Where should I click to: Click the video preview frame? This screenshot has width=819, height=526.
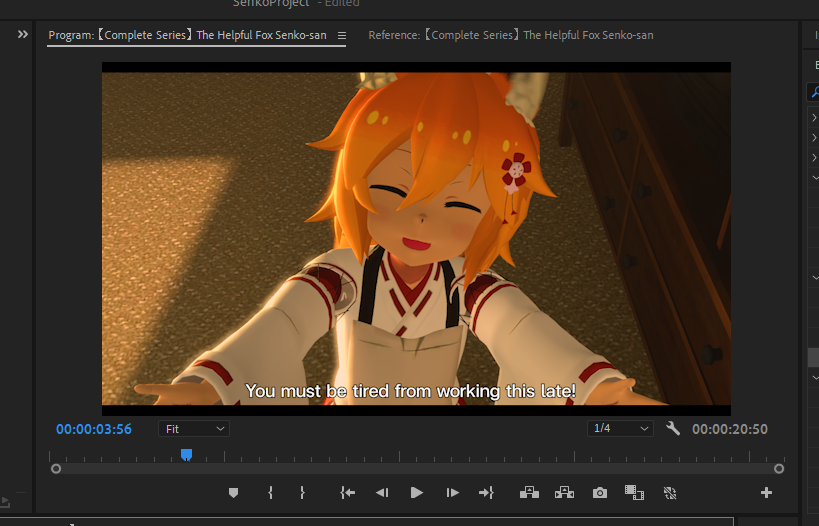(416, 239)
